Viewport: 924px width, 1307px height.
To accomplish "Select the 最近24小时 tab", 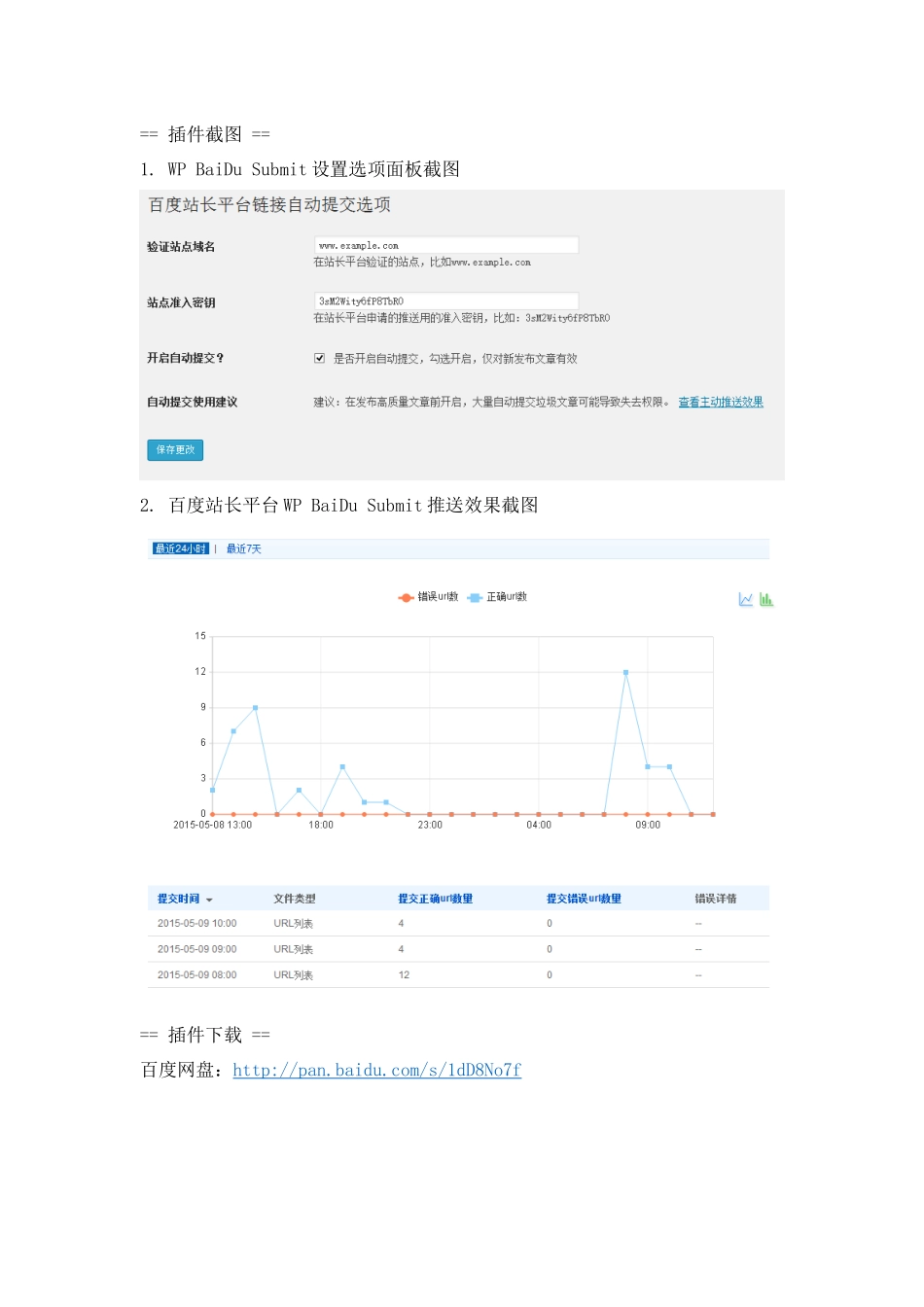I will (181, 548).
